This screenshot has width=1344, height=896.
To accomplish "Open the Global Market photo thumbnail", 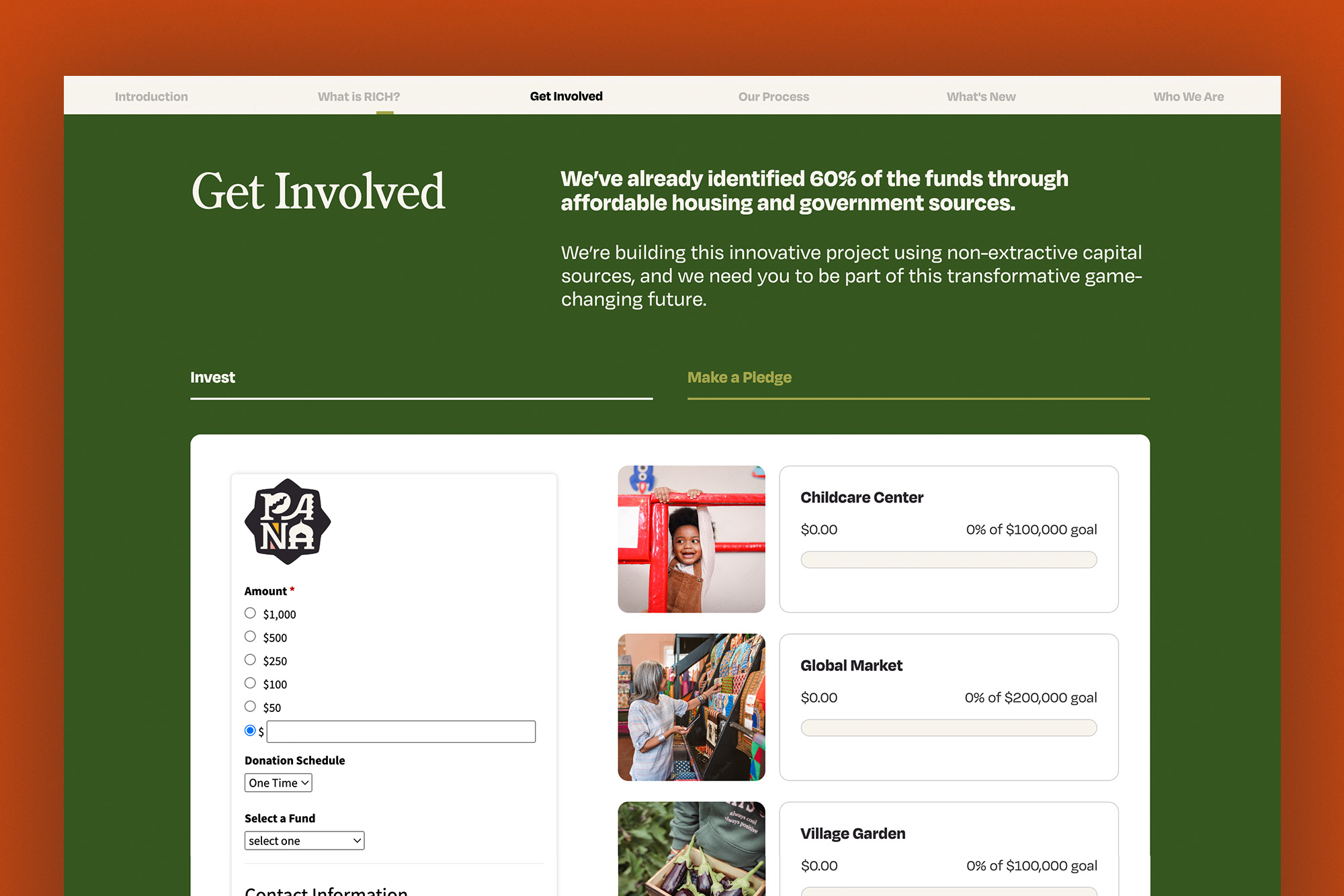I will (691, 707).
